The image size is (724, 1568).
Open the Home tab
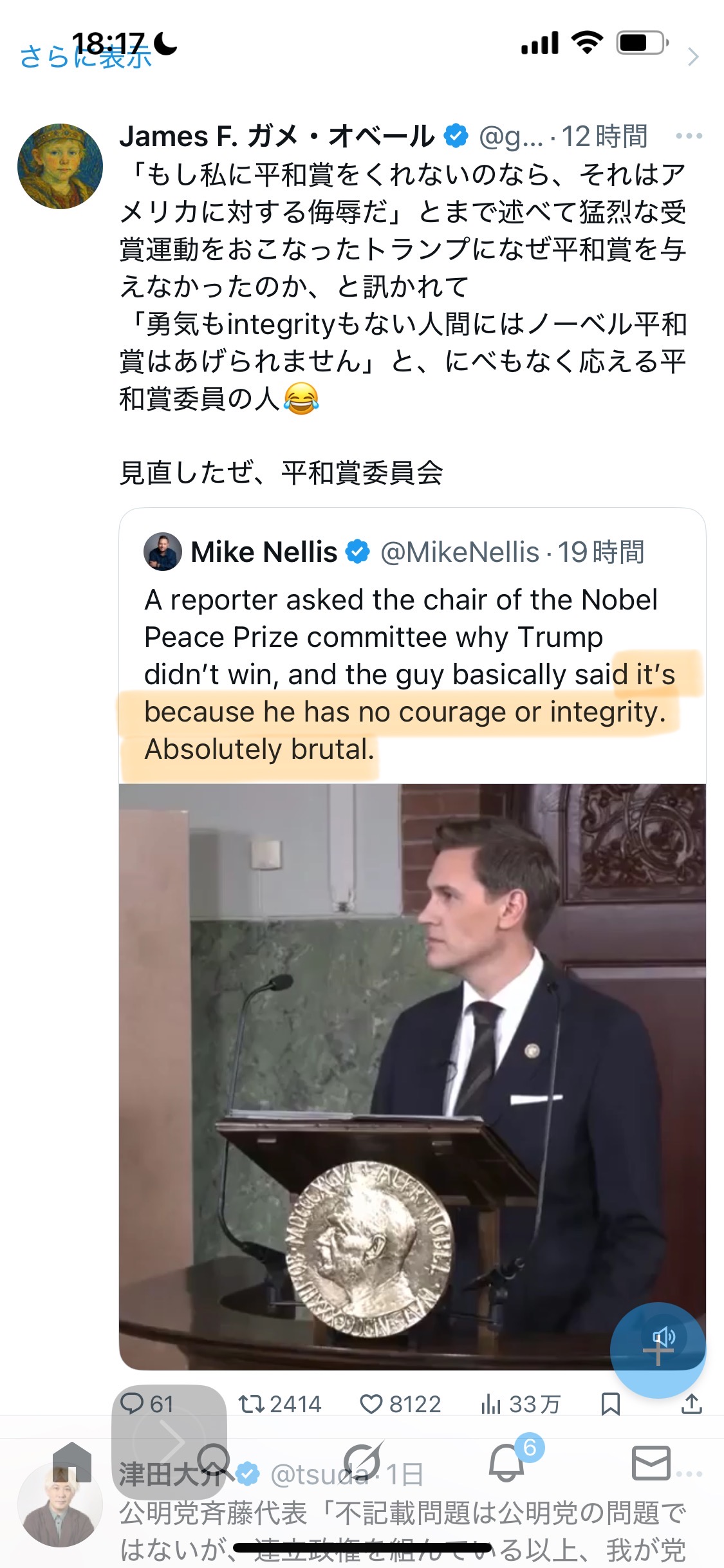72,1462
